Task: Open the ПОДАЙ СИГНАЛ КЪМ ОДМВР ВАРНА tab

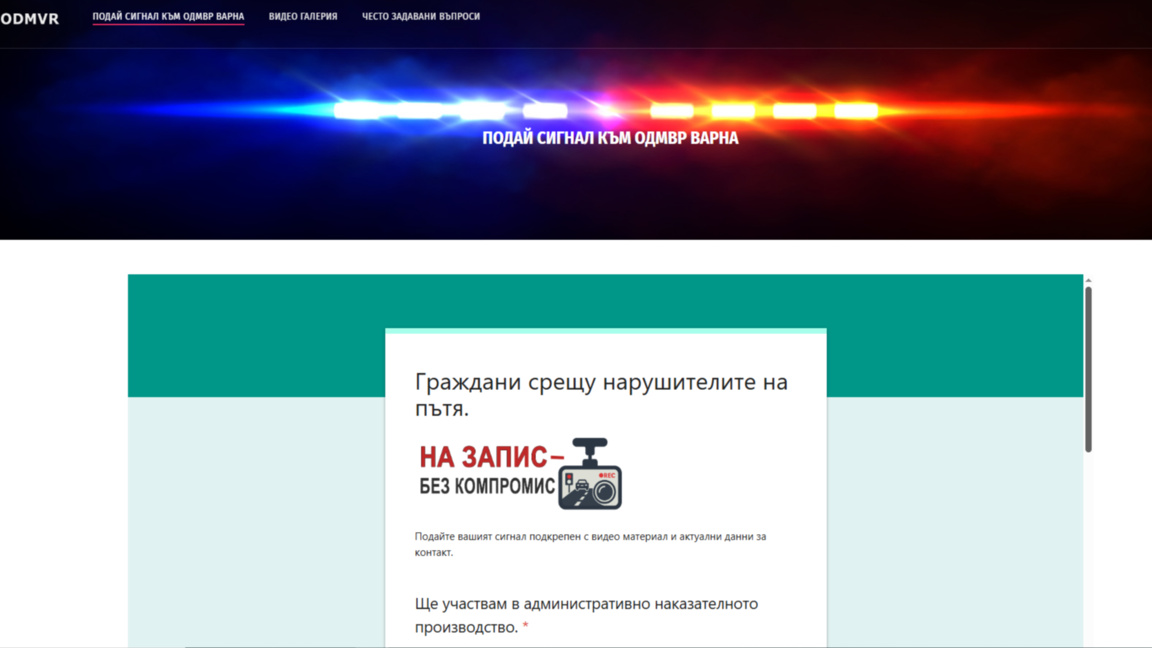Action: 168,16
